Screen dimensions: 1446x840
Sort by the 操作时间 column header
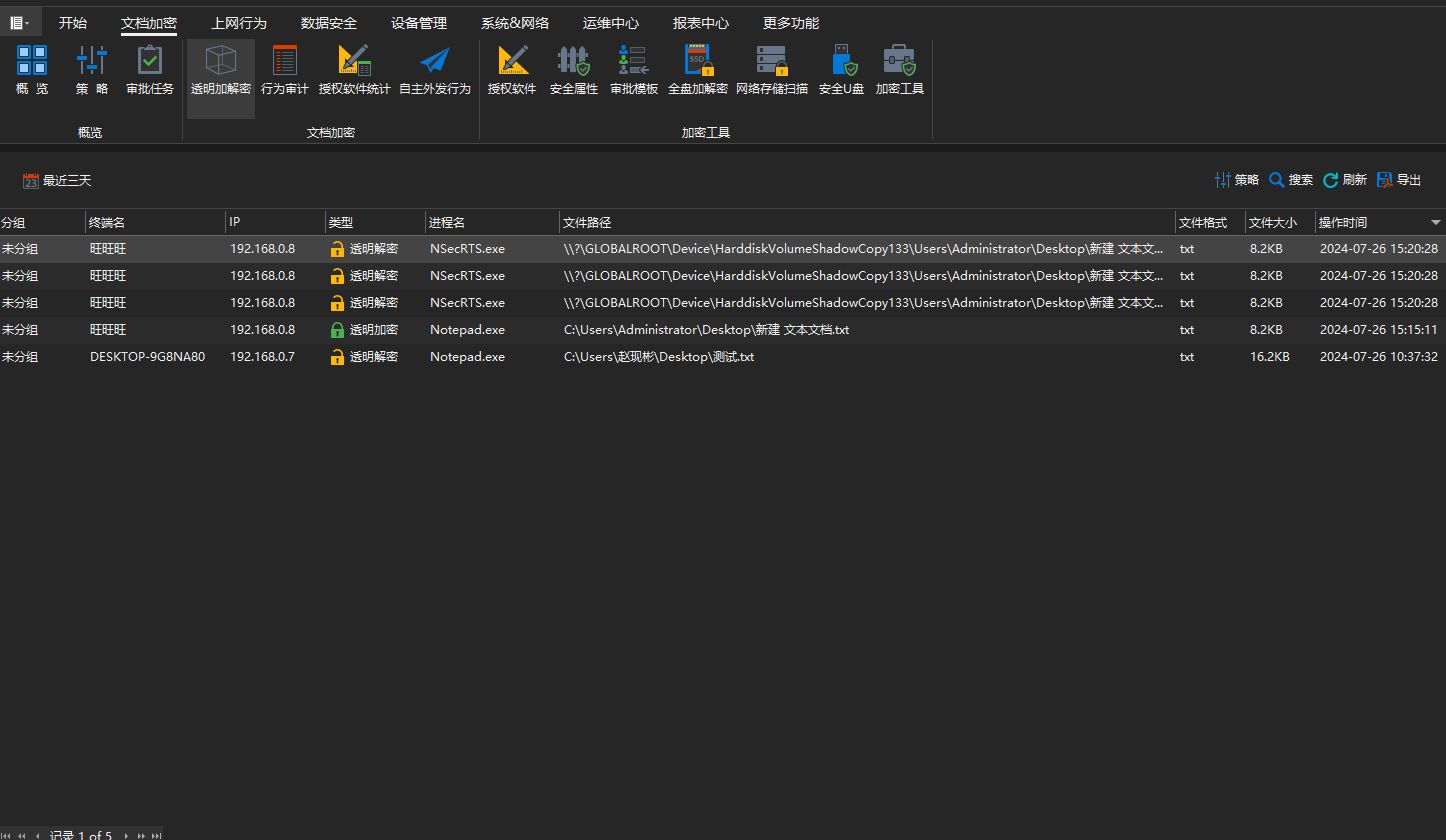click(x=1380, y=223)
